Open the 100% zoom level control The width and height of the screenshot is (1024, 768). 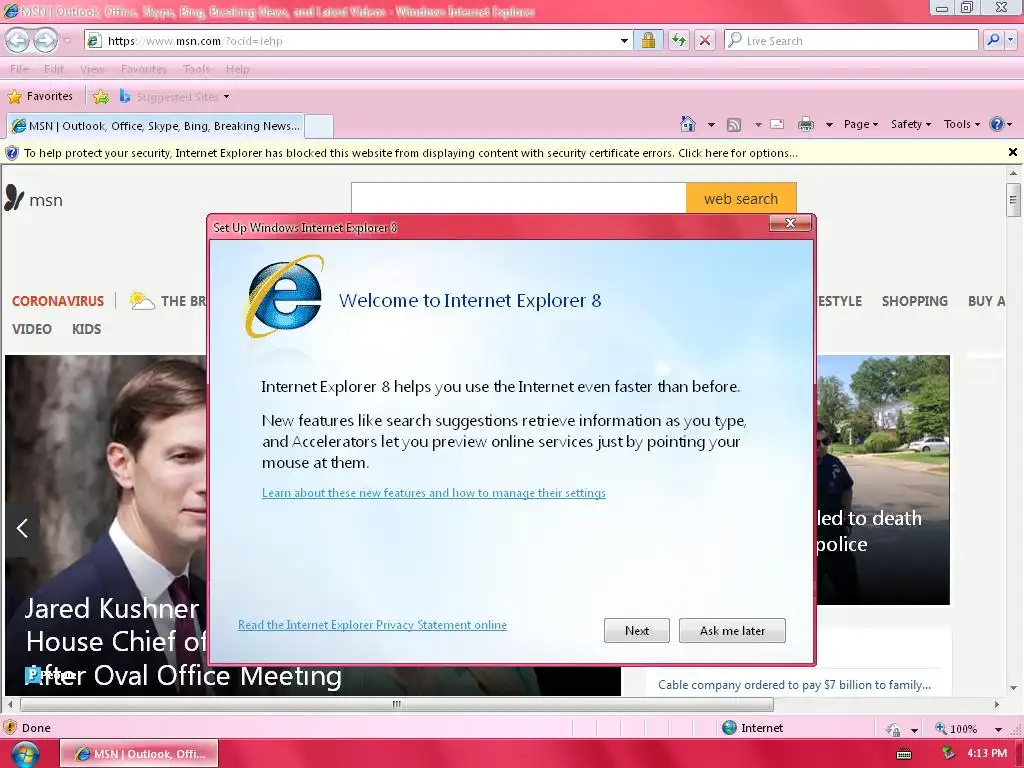(x=956, y=728)
